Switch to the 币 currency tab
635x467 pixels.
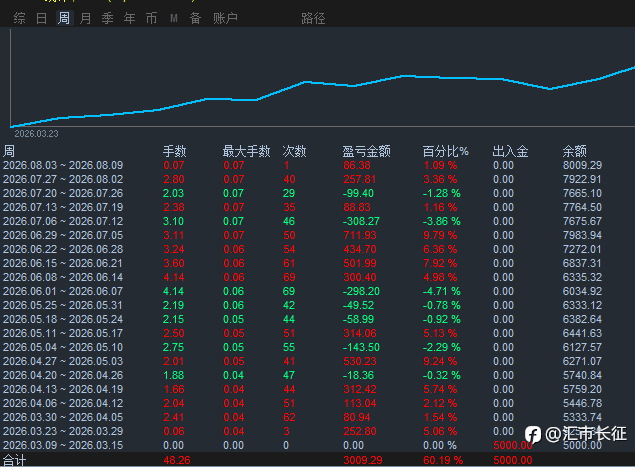151,18
